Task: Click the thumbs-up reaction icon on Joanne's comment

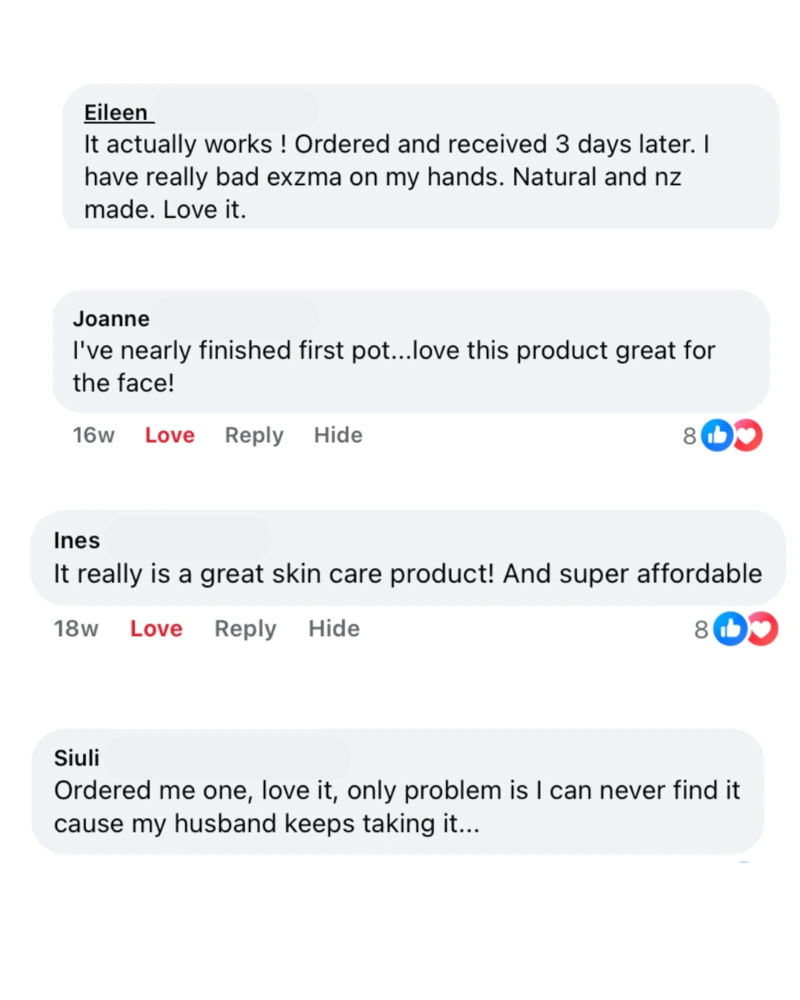Action: coord(717,435)
